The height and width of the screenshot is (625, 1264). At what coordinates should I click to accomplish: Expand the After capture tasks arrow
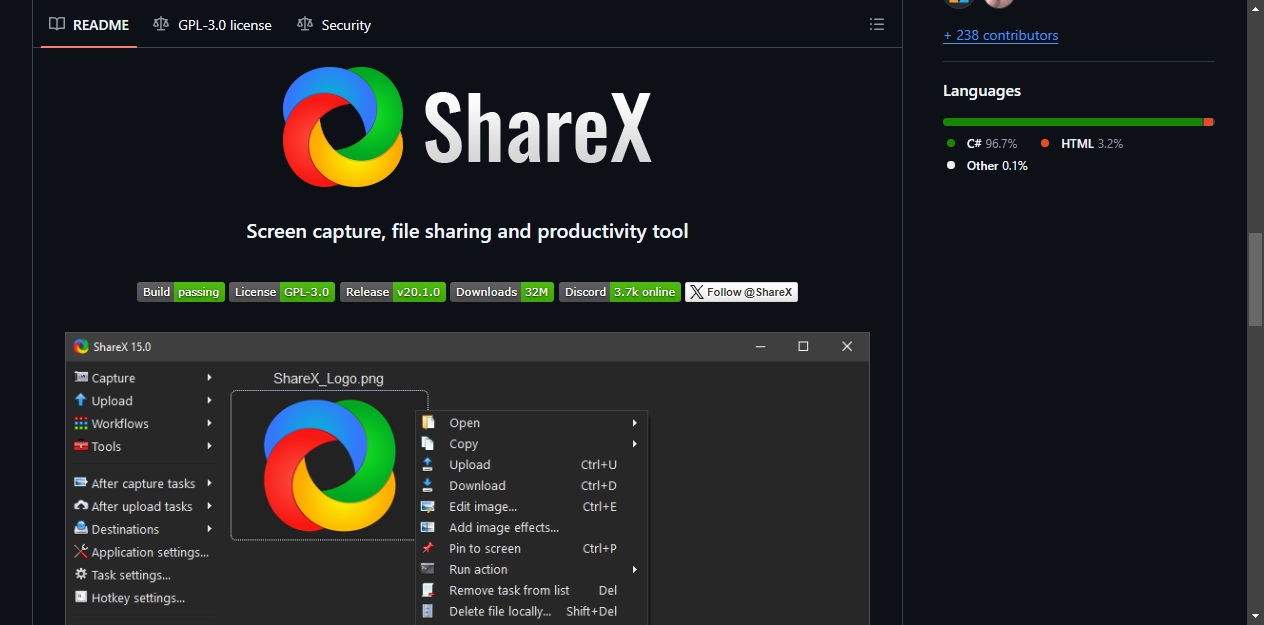(209, 483)
